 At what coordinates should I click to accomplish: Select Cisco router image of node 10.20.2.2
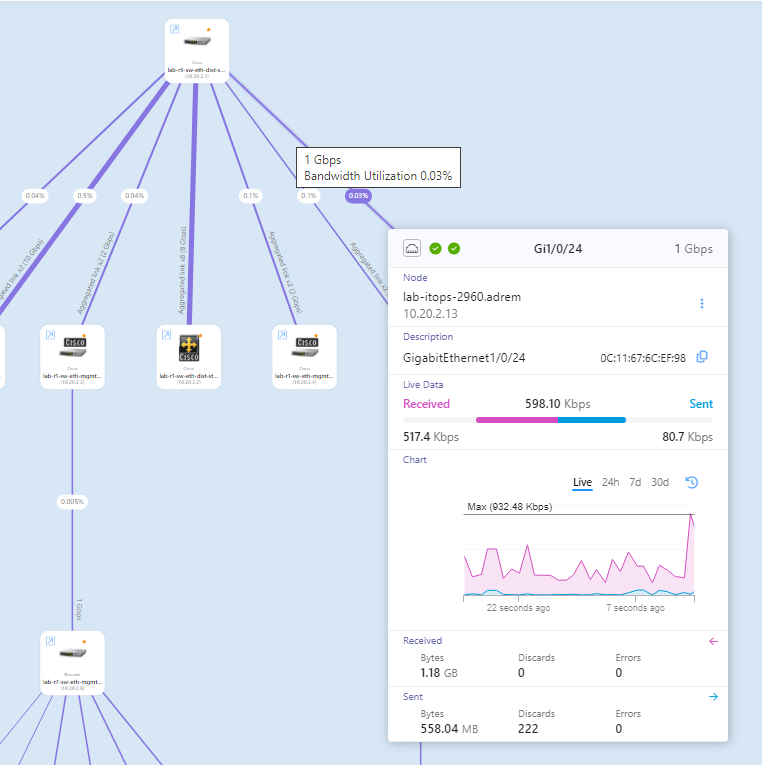pyautogui.click(x=189, y=348)
